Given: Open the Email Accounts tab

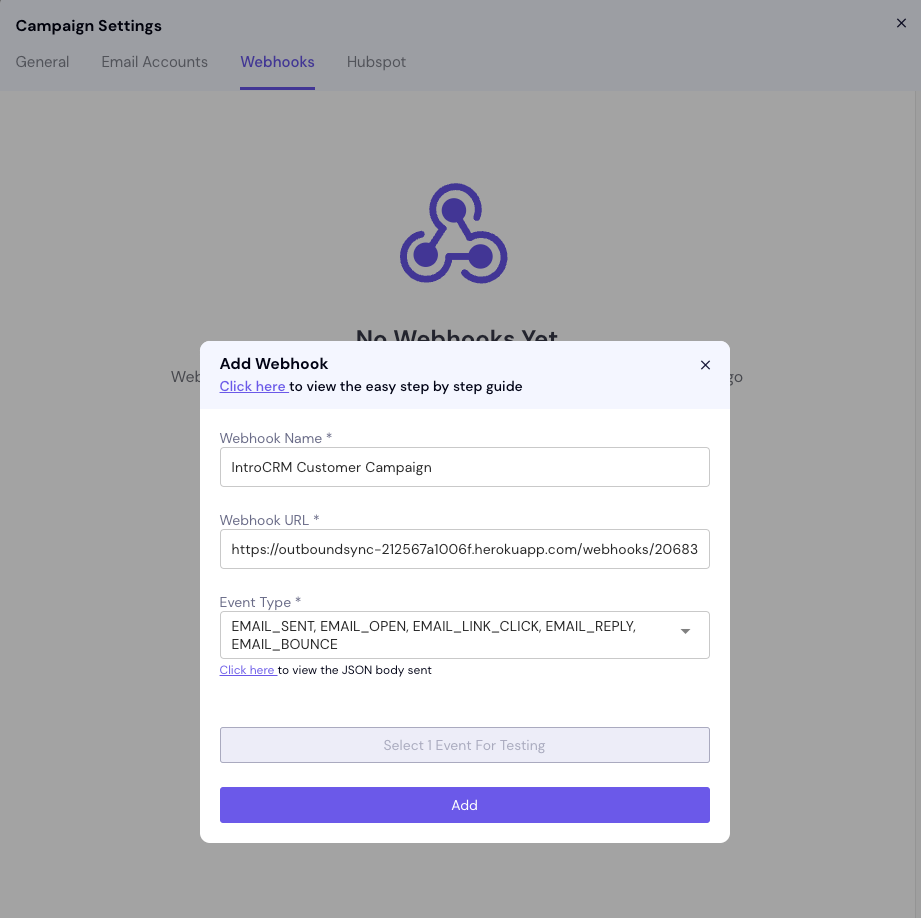Looking at the screenshot, I should point(154,62).
